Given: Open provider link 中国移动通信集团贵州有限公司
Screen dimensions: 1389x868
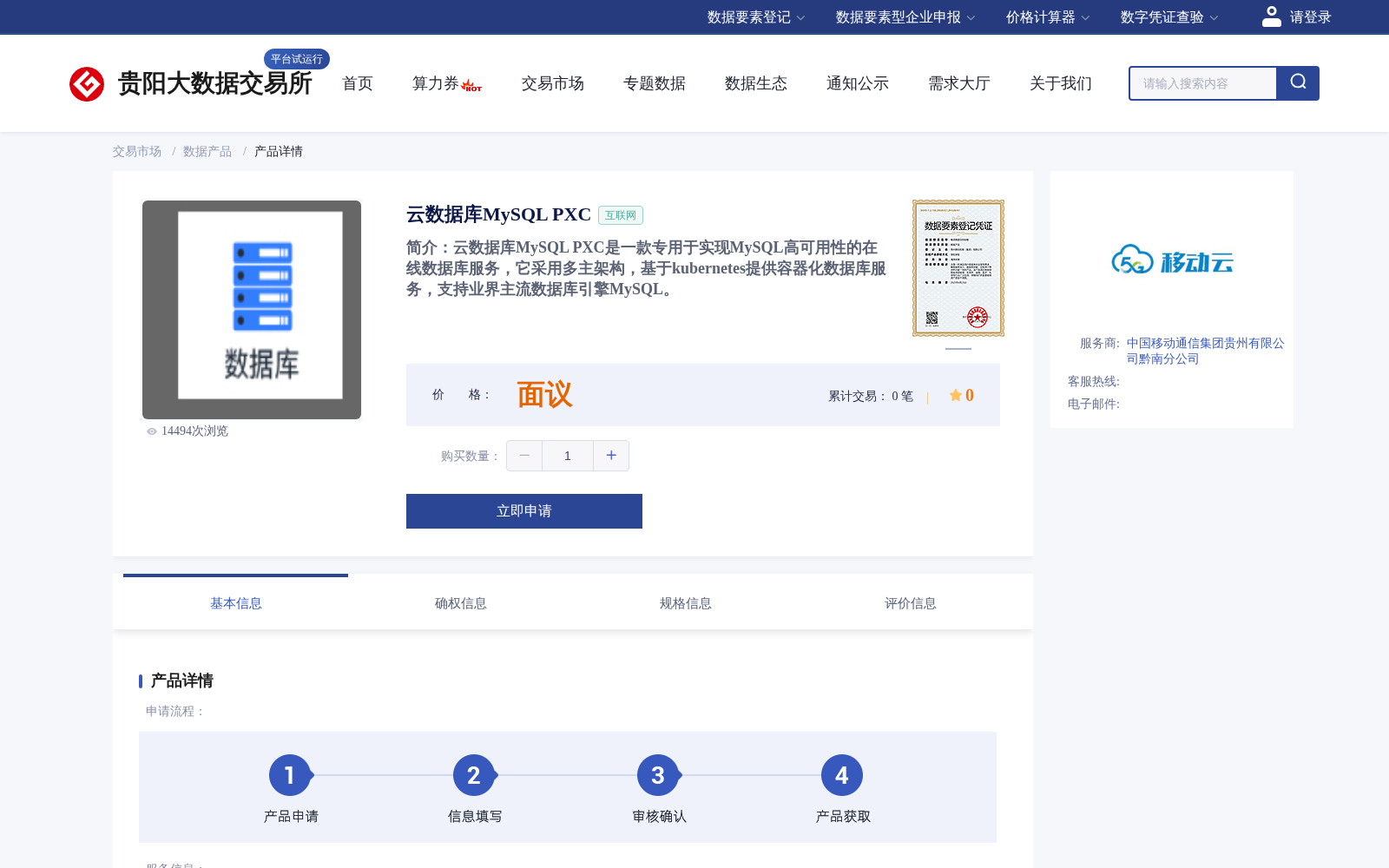Looking at the screenshot, I should 1206,351.
